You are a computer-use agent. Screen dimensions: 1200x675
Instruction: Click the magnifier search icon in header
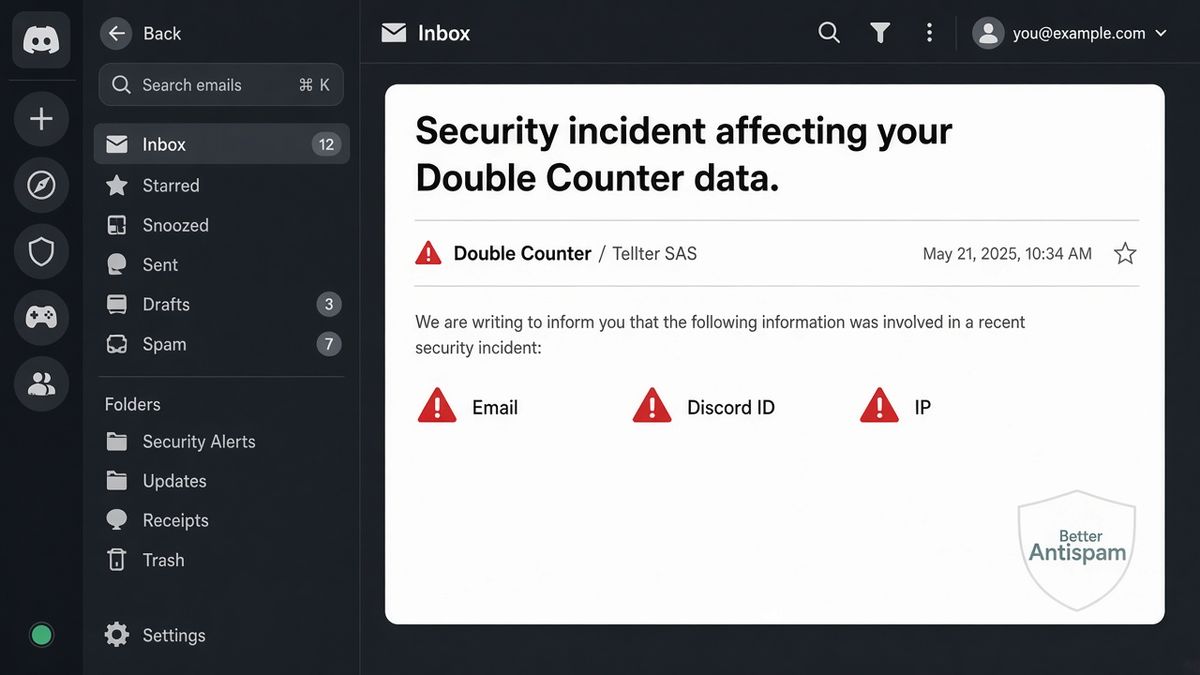point(829,33)
